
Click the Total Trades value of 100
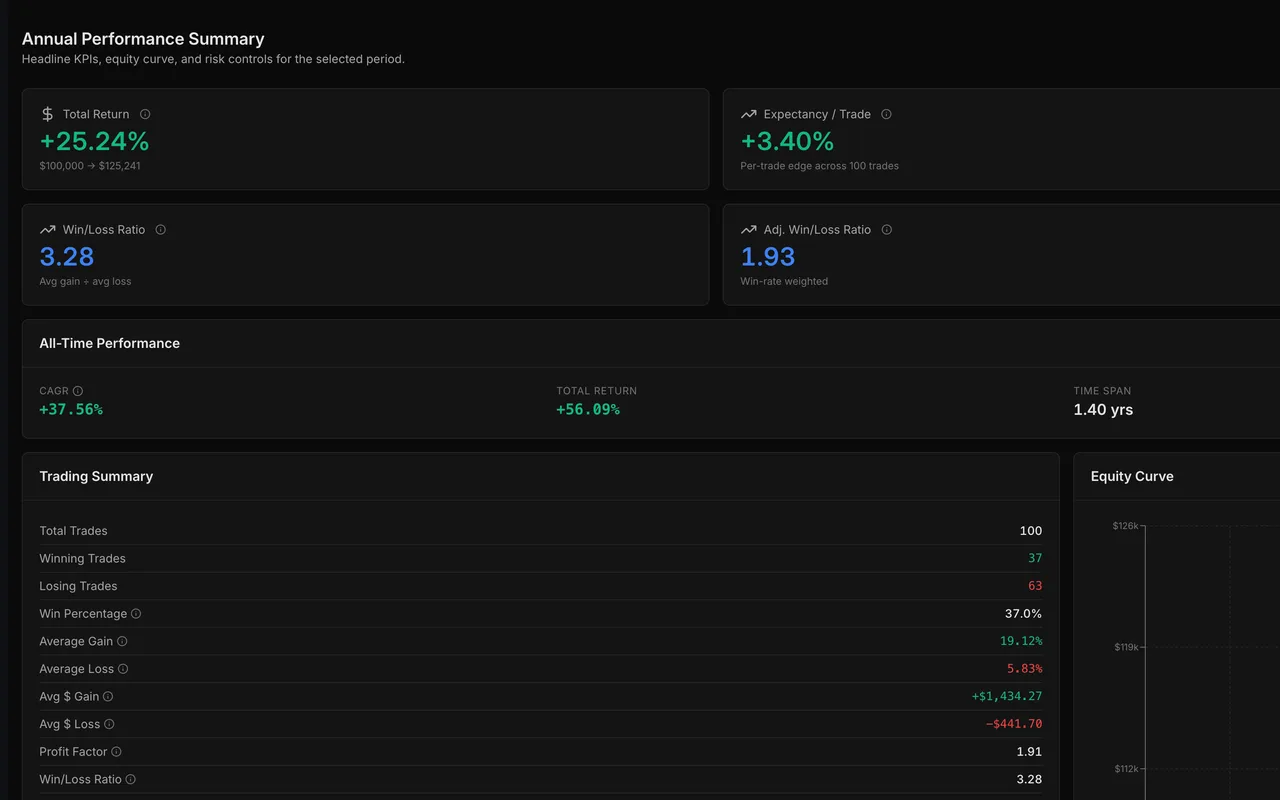[x=1031, y=531]
